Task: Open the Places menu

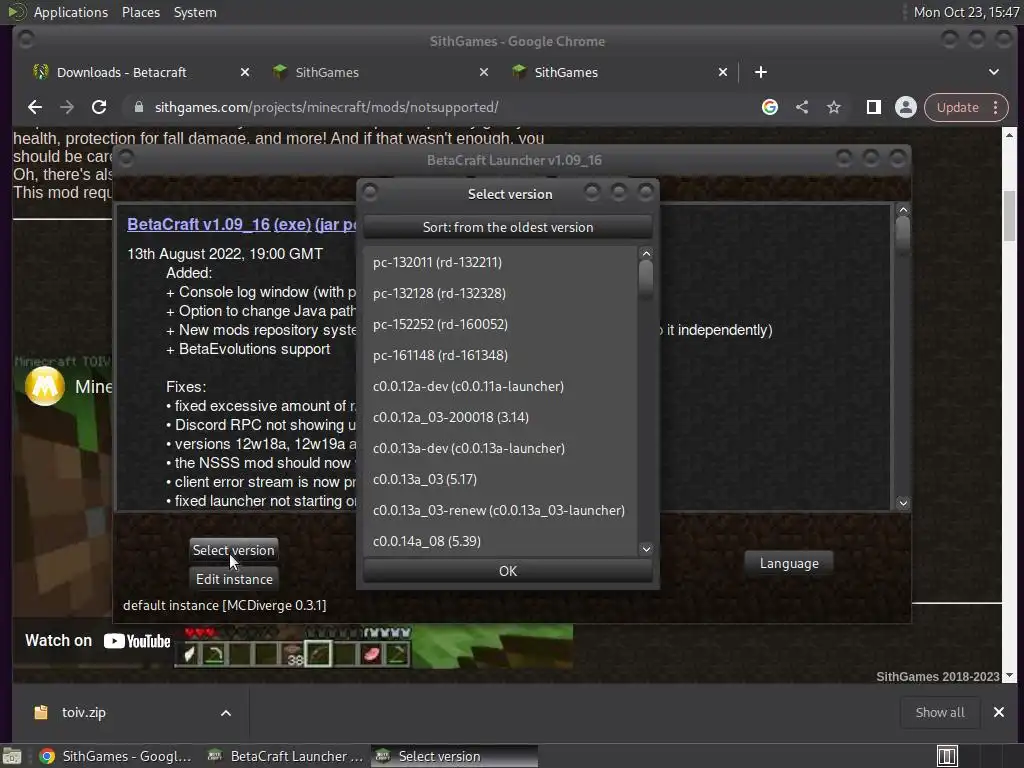Action: point(141,12)
